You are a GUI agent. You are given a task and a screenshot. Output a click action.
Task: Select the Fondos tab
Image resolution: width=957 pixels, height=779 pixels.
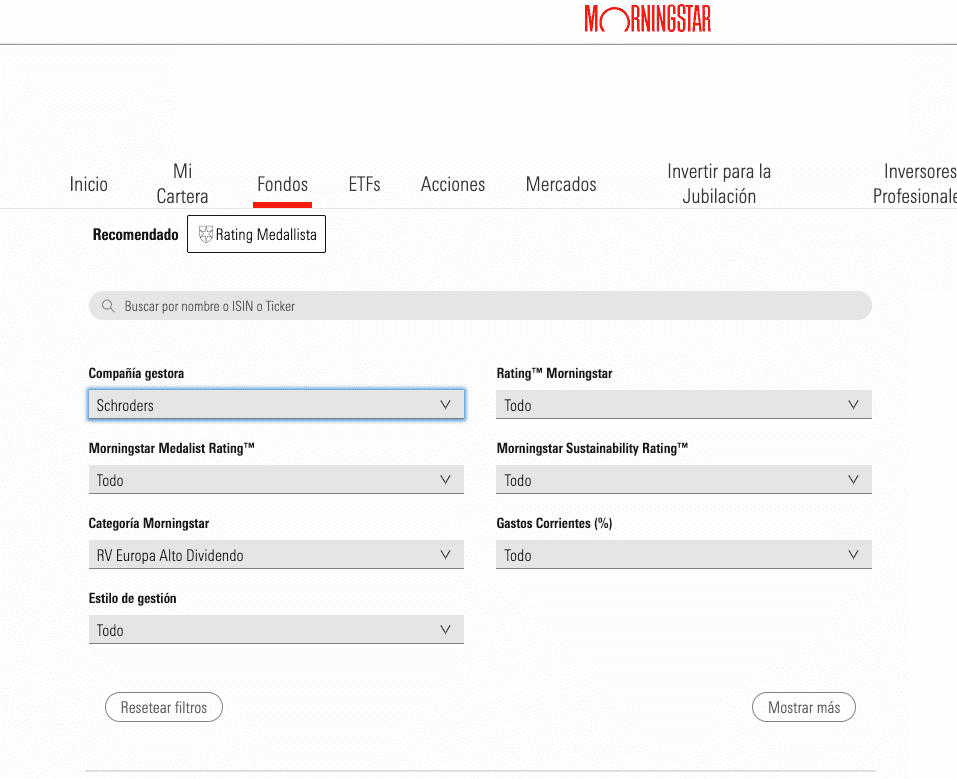click(x=283, y=184)
